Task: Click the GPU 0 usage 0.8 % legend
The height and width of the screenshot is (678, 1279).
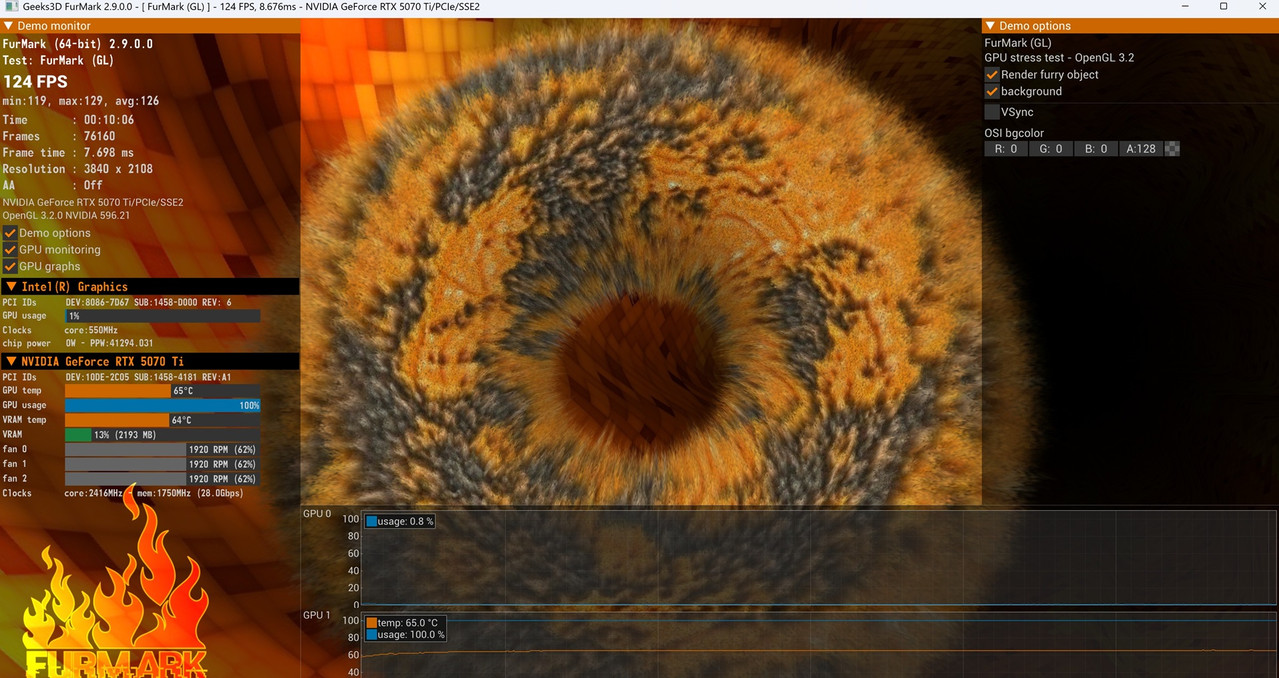Action: tap(399, 521)
